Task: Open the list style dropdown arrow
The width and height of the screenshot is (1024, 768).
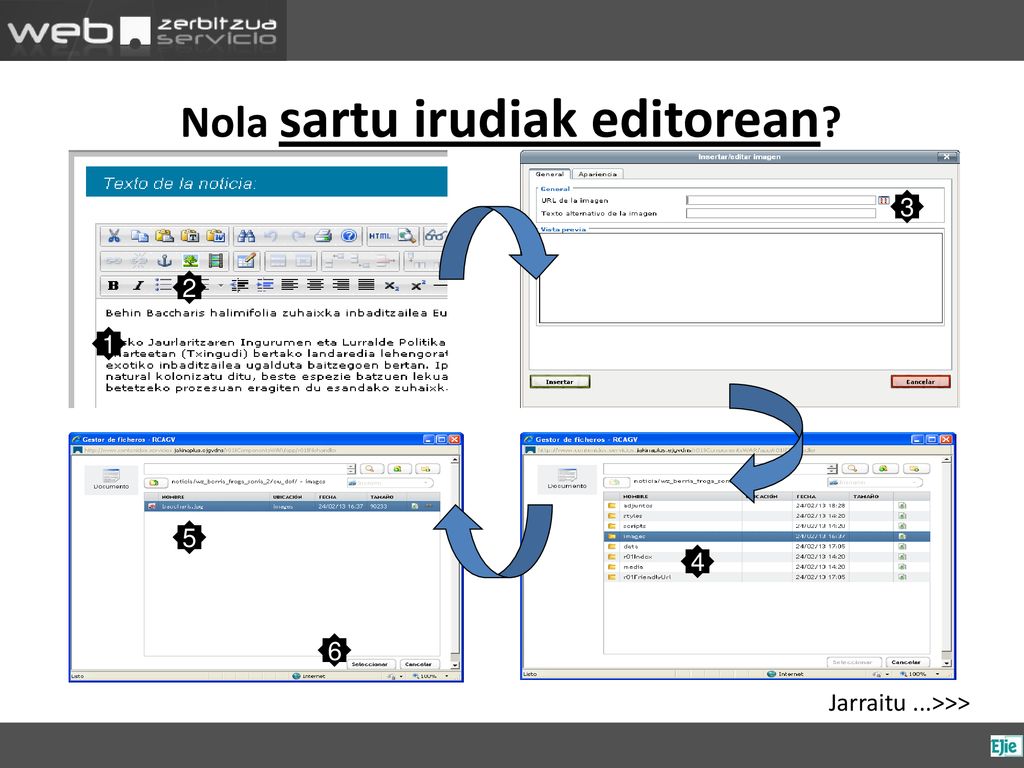Action: [220, 285]
